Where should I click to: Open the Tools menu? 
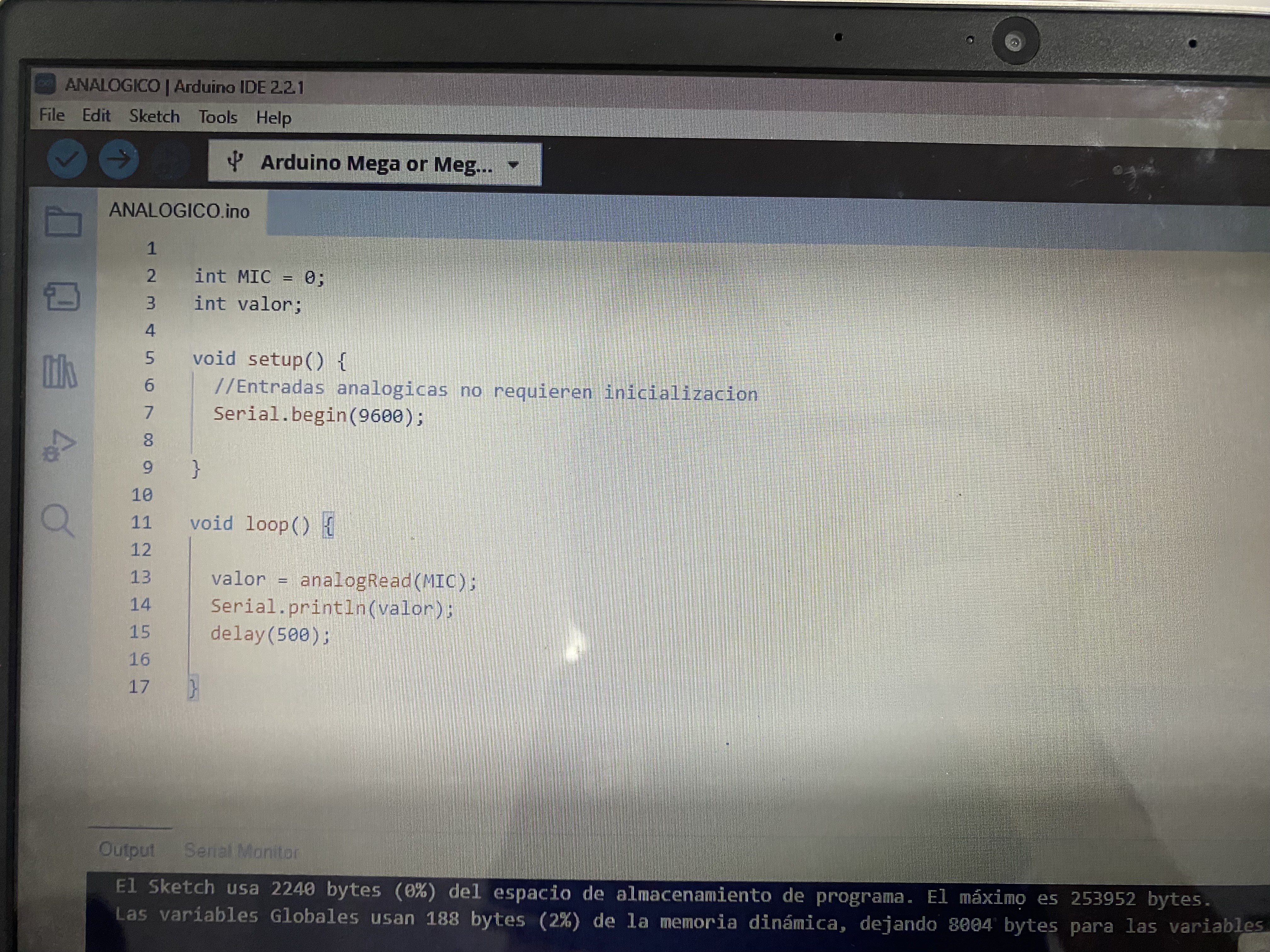coord(218,117)
